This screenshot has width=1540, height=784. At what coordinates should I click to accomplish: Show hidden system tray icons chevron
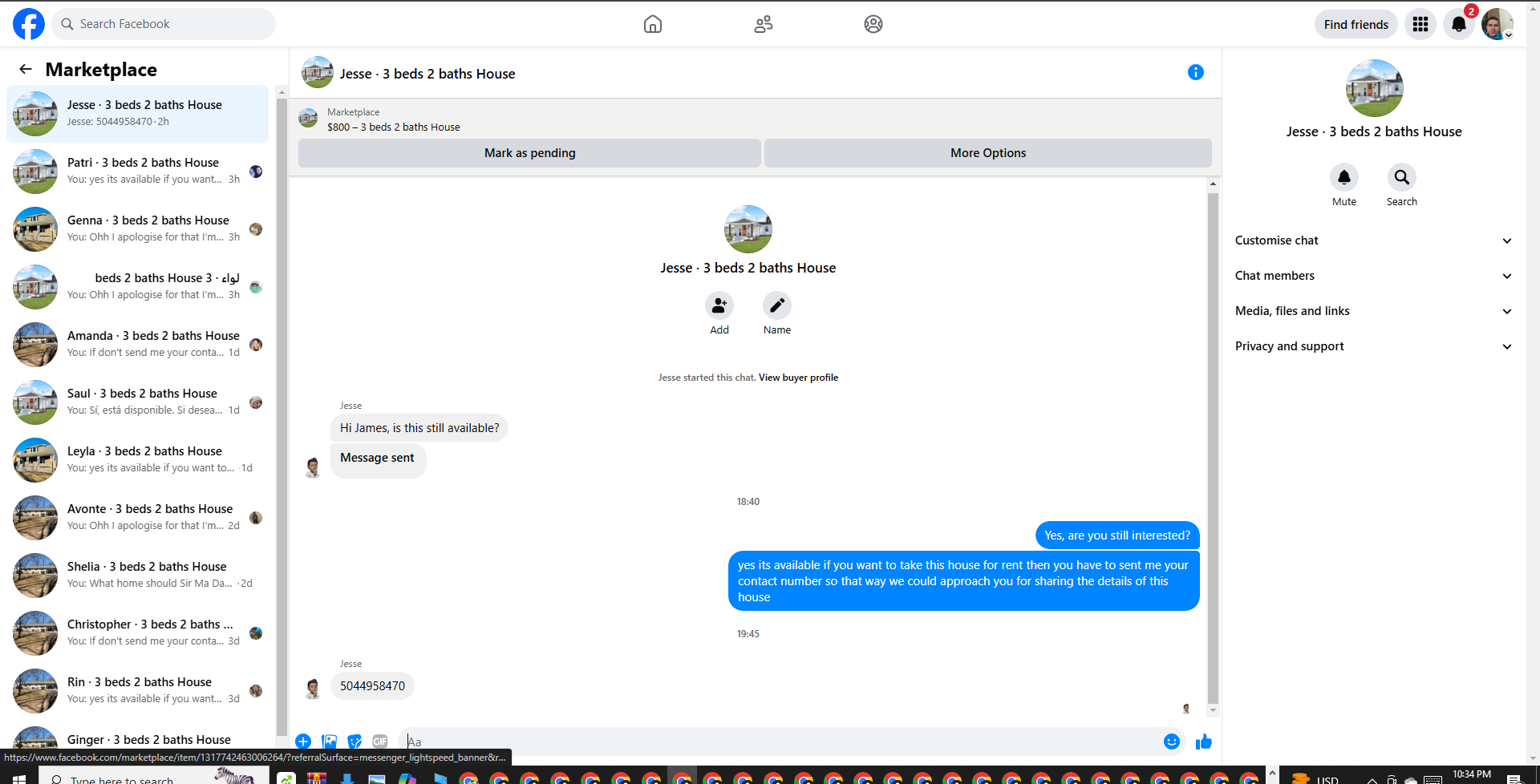1372,779
